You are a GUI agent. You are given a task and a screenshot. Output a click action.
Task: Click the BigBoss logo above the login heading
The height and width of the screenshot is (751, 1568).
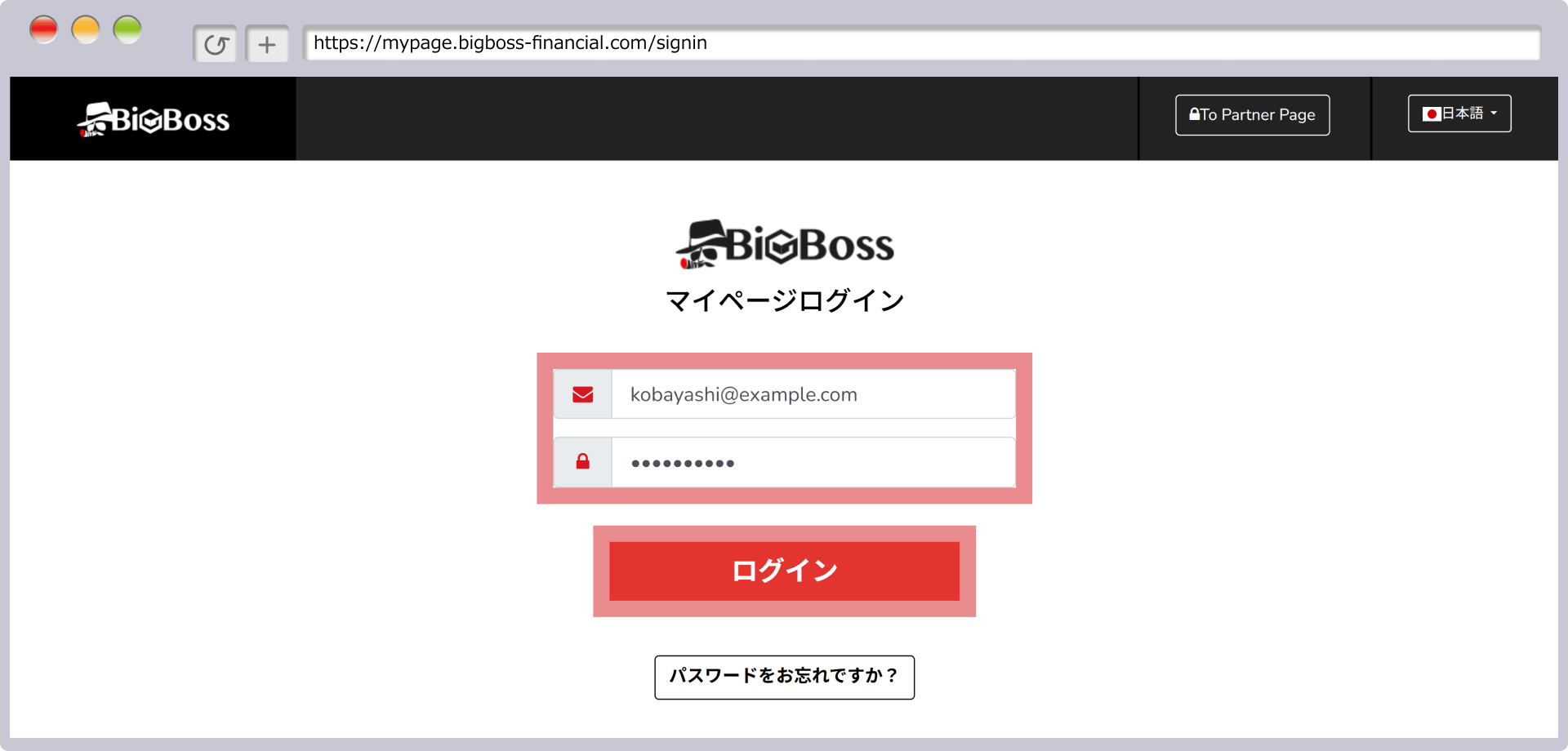click(784, 244)
